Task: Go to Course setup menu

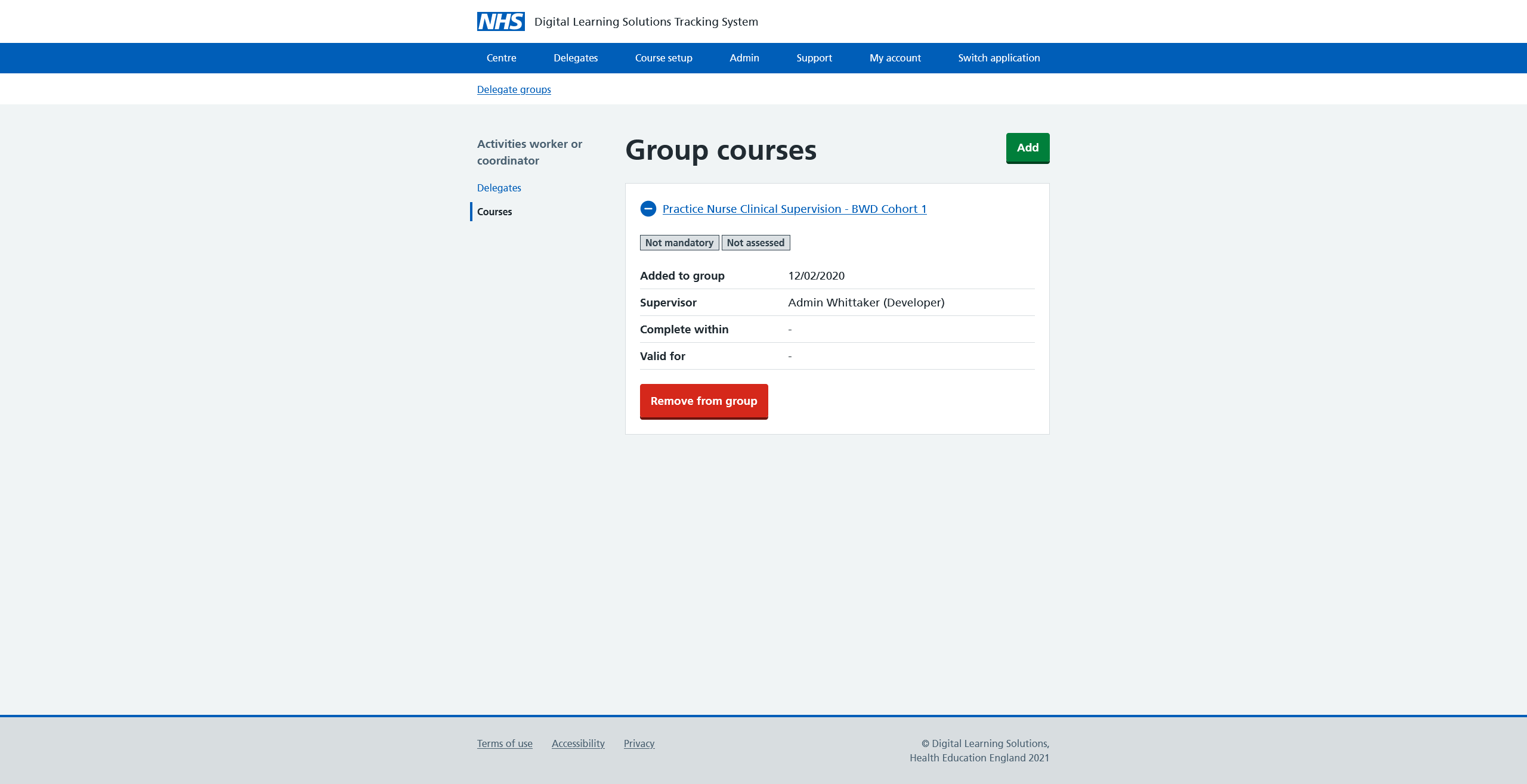Action: 663,58
